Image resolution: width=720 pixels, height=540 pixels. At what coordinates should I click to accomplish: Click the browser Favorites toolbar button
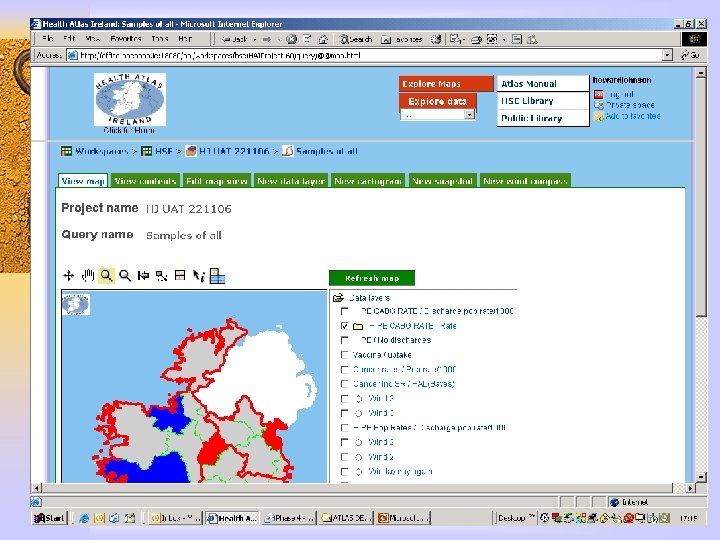coord(401,39)
